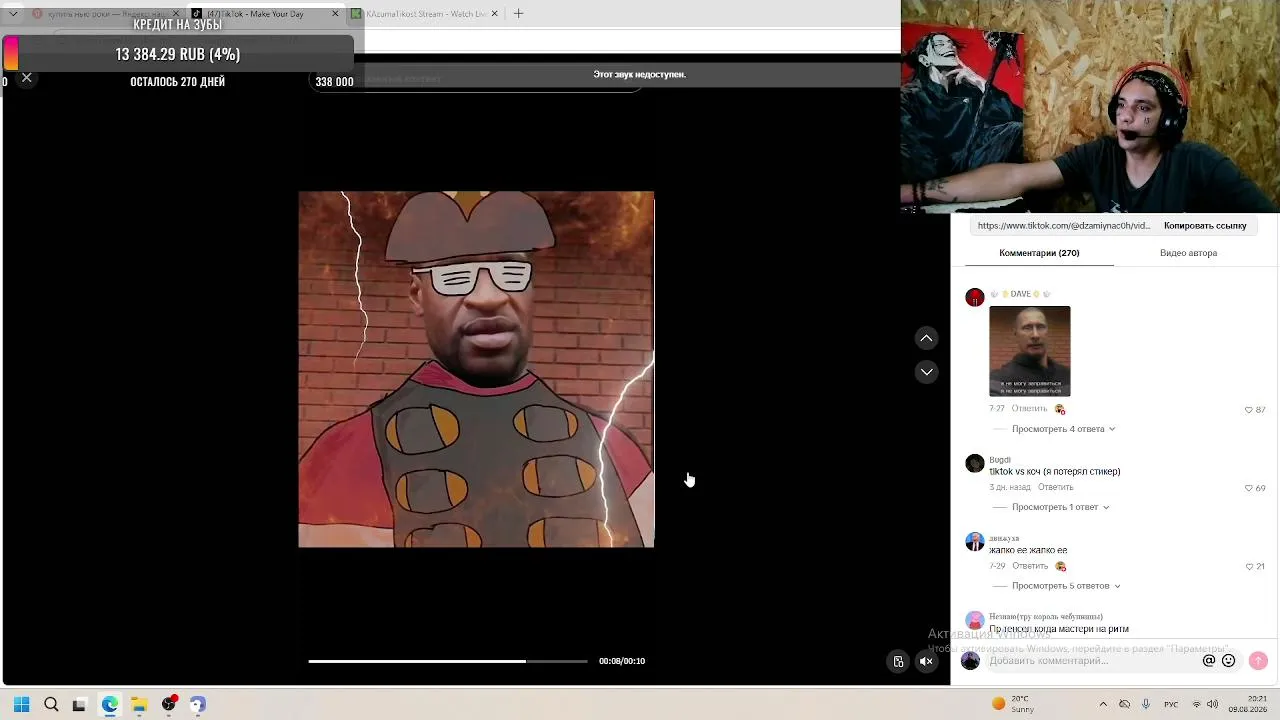Send the comment with the pink arrow
This screenshot has height=720, width=1280.
click(1258, 661)
